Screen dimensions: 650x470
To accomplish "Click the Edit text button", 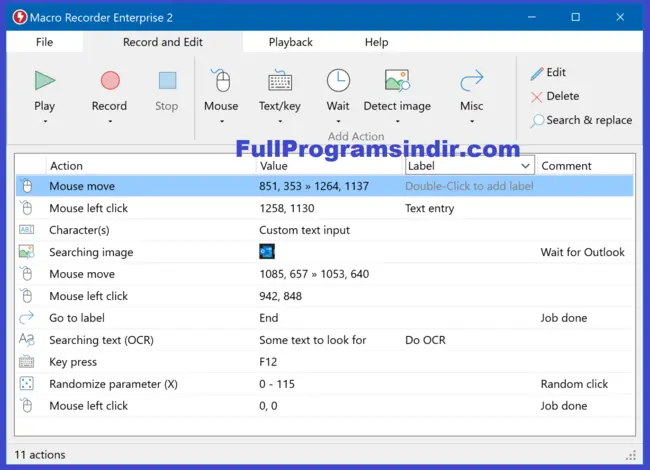I will click(556, 73).
